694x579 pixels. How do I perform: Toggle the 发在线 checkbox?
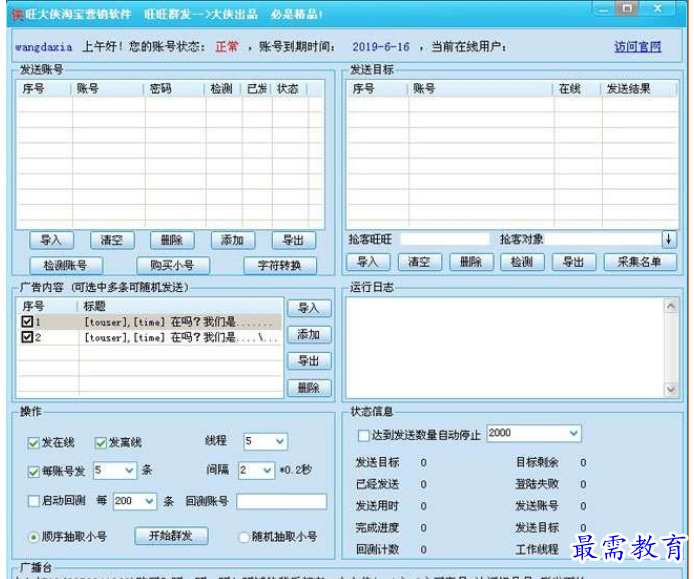pos(34,443)
